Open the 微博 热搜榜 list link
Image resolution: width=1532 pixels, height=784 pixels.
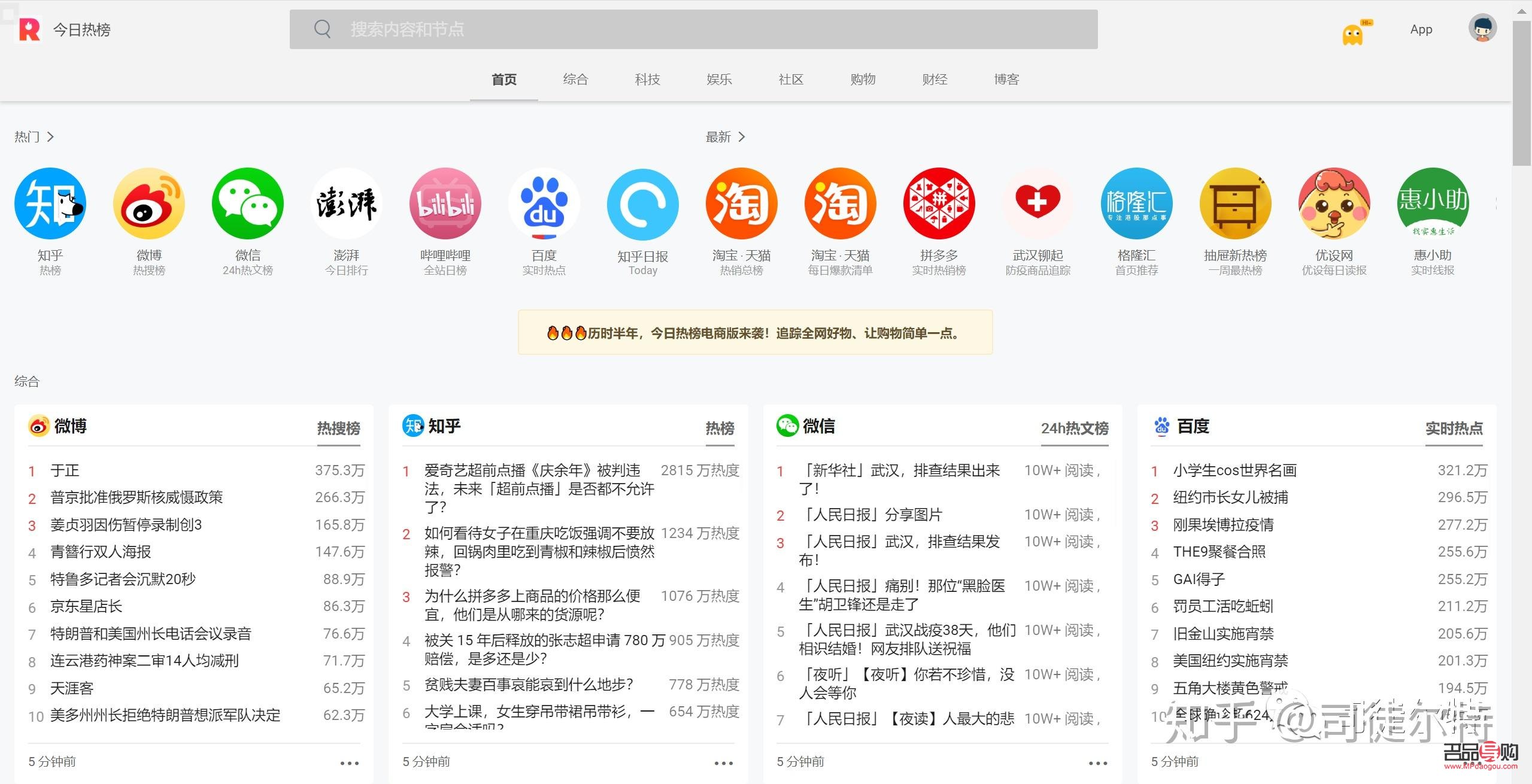(x=339, y=428)
